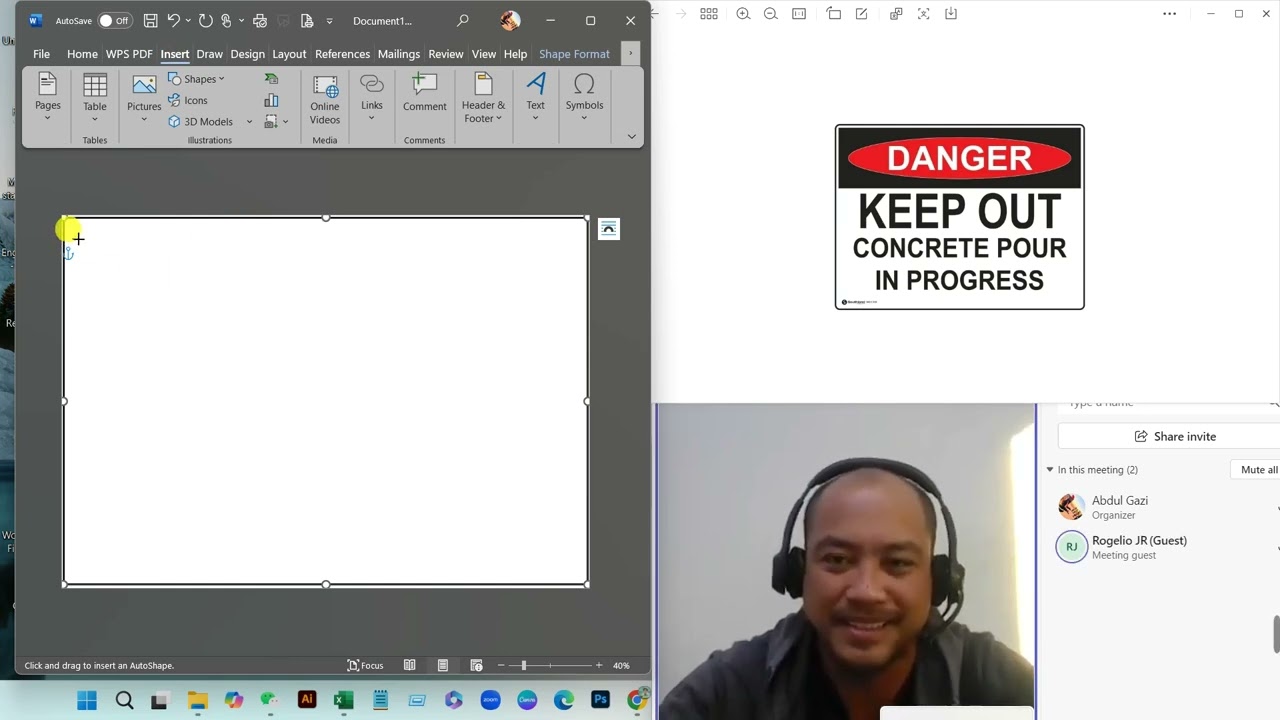Insert a Chart
Image resolution: width=1280 pixels, height=720 pixels.
click(x=271, y=100)
